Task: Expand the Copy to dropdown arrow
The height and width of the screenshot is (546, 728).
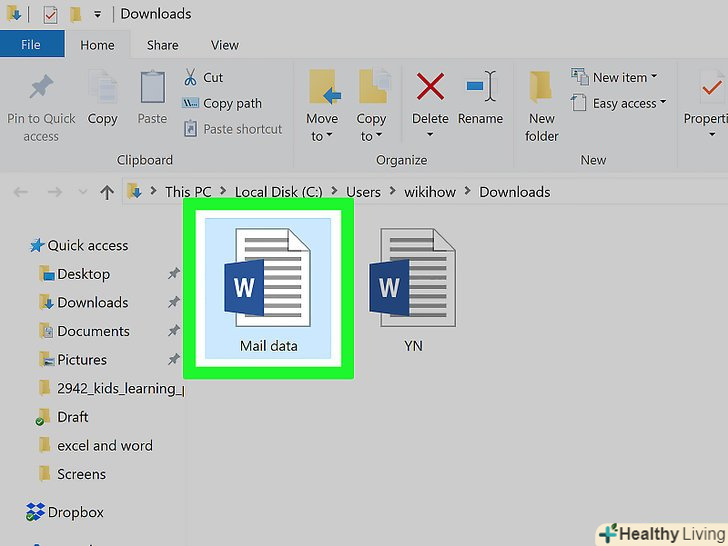Action: click(378, 135)
